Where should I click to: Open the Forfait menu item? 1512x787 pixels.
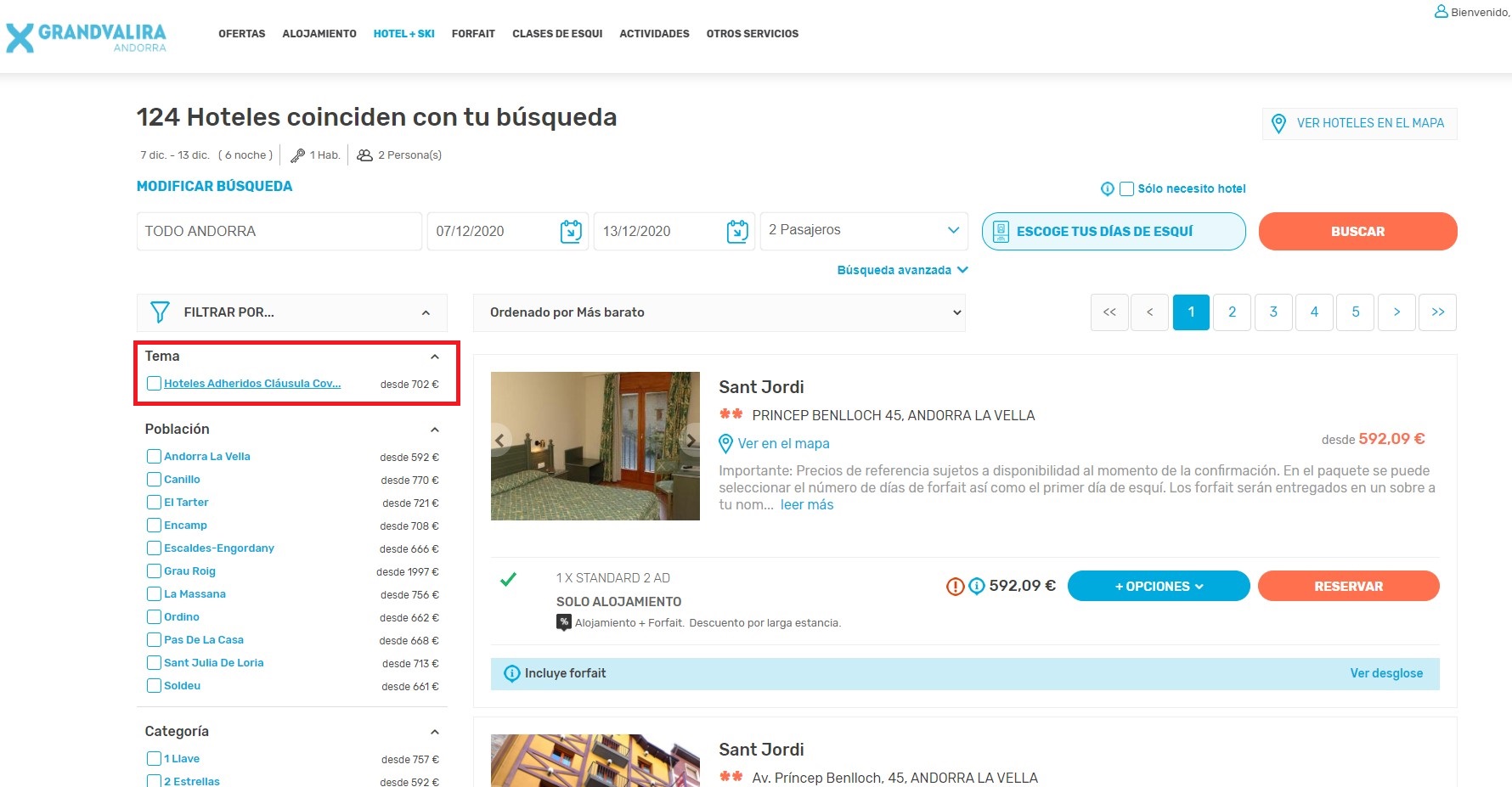coord(473,34)
